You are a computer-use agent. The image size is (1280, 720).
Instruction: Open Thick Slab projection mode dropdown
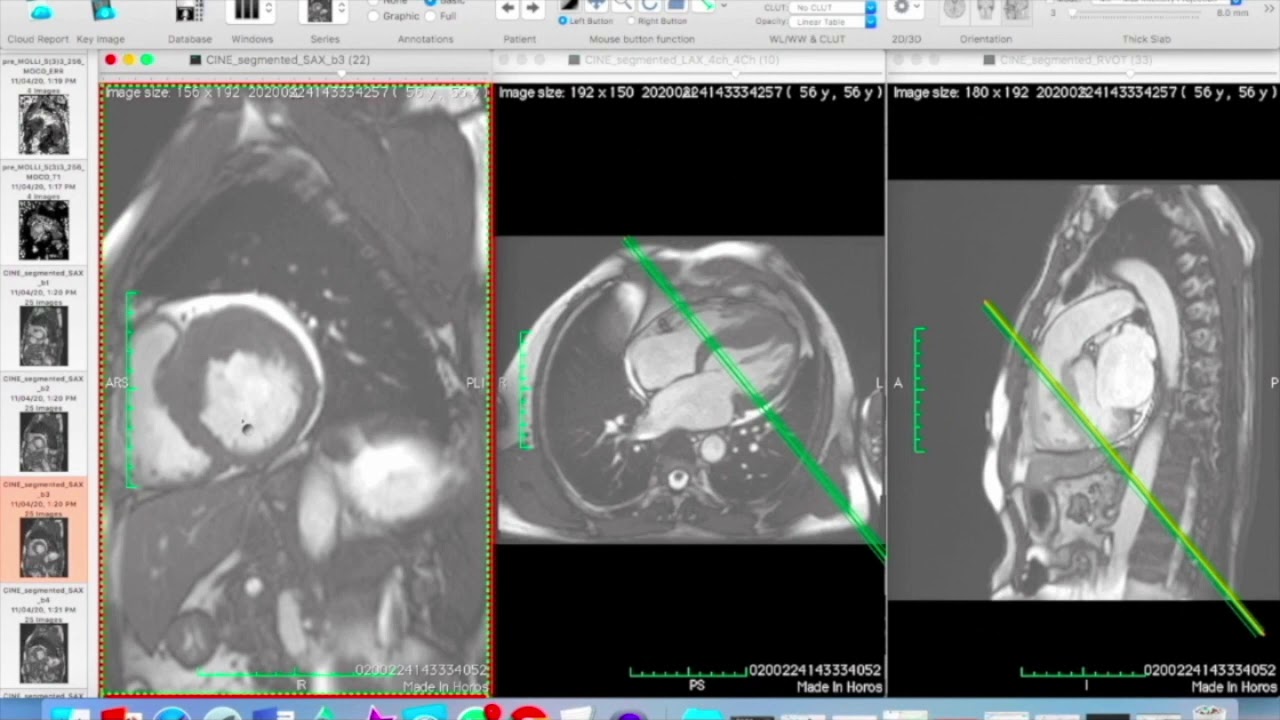[x=1166, y=2]
